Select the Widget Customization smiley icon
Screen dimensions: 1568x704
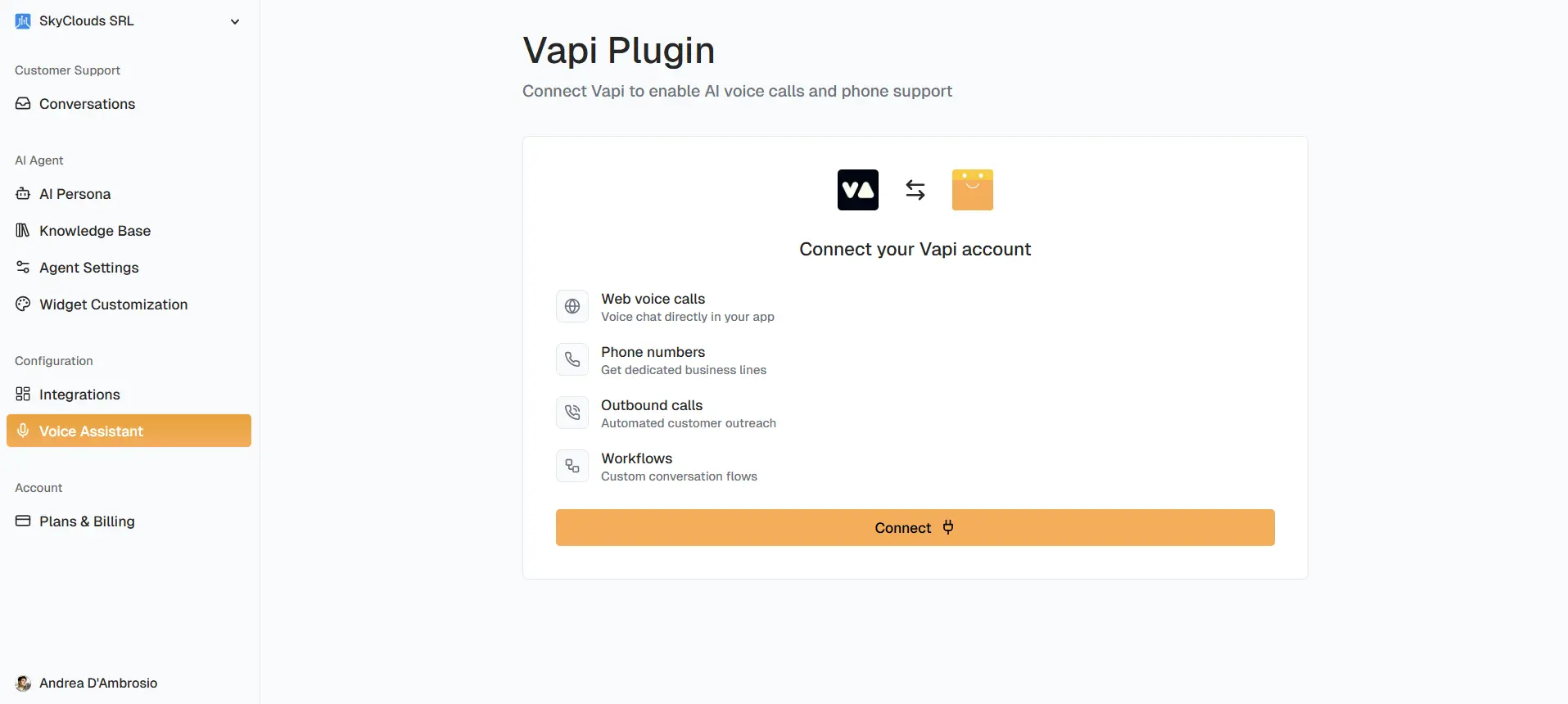point(22,304)
